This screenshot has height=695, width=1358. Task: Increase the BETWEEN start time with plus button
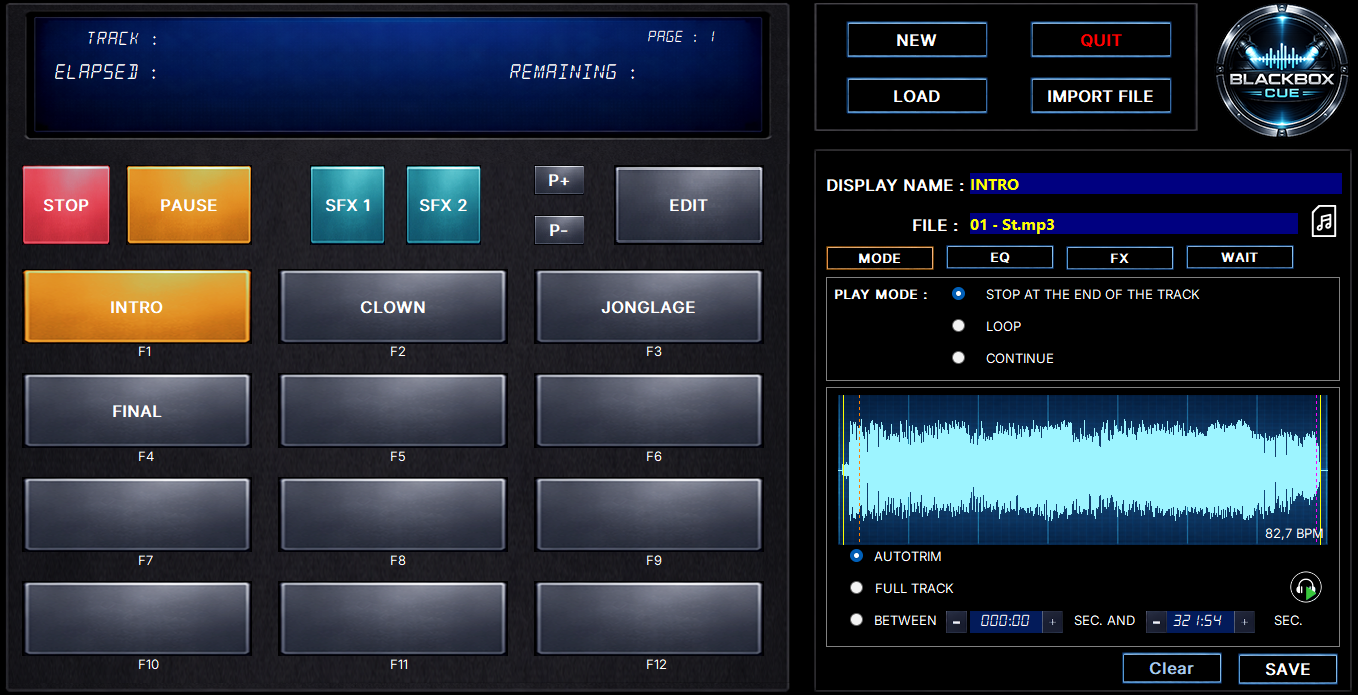click(x=1051, y=621)
